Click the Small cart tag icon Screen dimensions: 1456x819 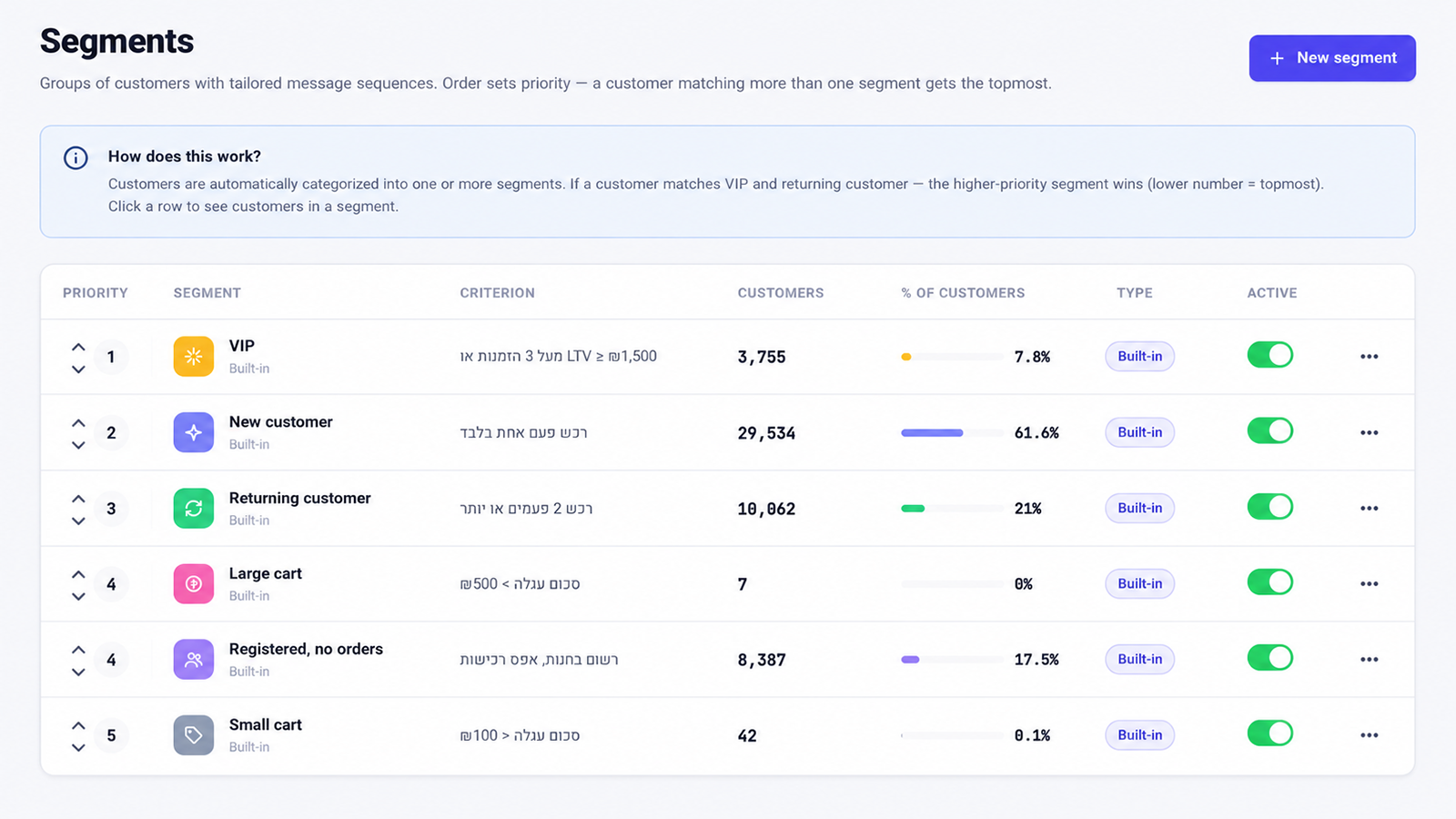[x=193, y=734]
